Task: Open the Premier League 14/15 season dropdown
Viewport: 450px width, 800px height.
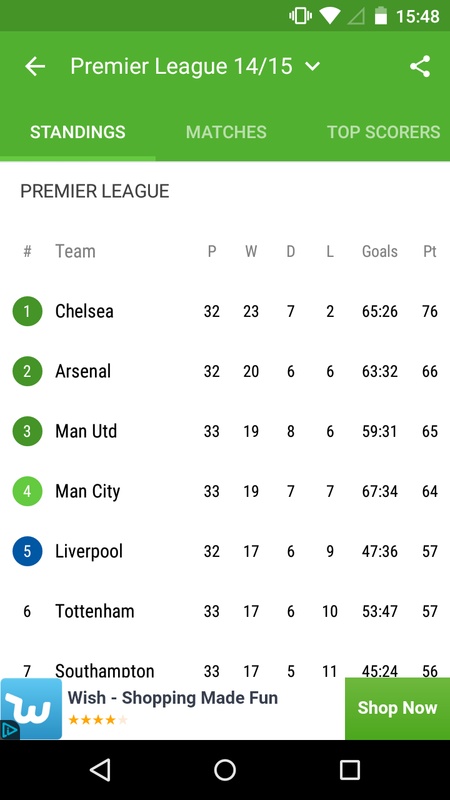Action: tap(195, 66)
